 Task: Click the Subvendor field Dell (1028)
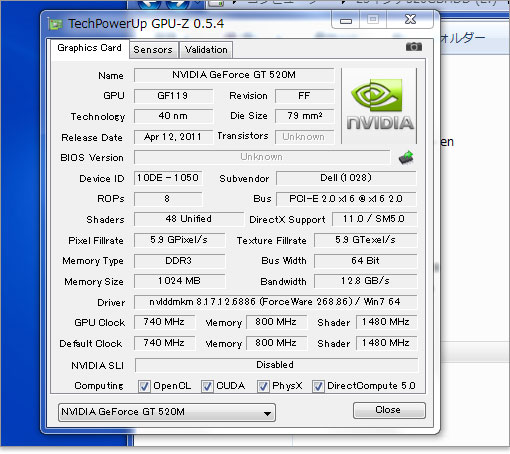(x=346, y=178)
